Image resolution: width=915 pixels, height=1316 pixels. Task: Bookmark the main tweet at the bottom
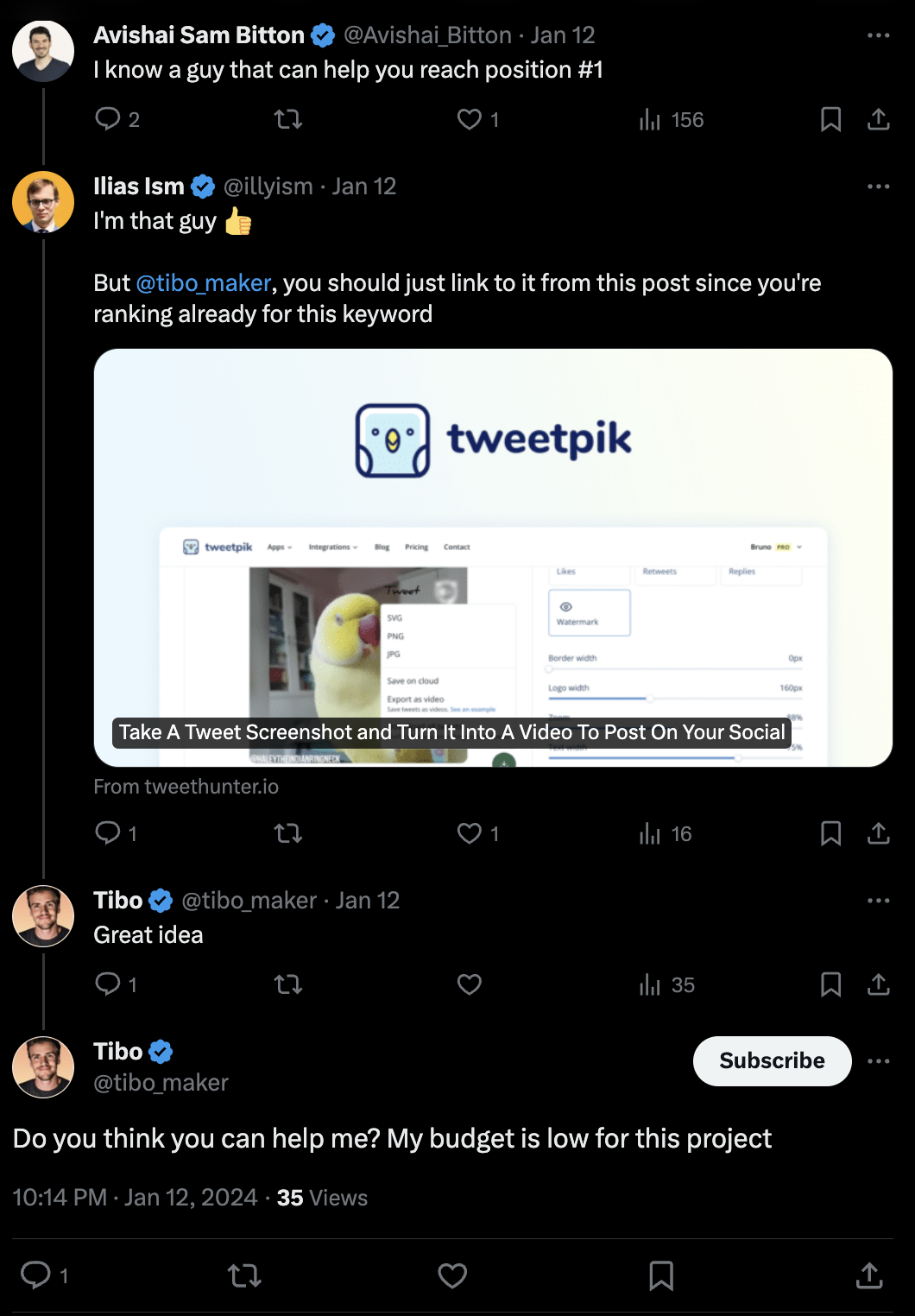tap(661, 1275)
